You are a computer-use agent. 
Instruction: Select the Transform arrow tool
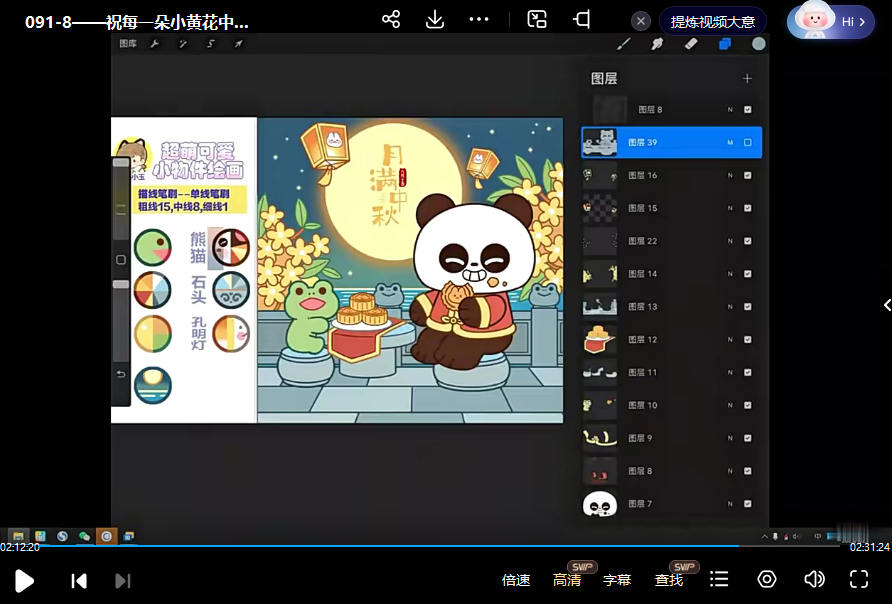(238, 44)
